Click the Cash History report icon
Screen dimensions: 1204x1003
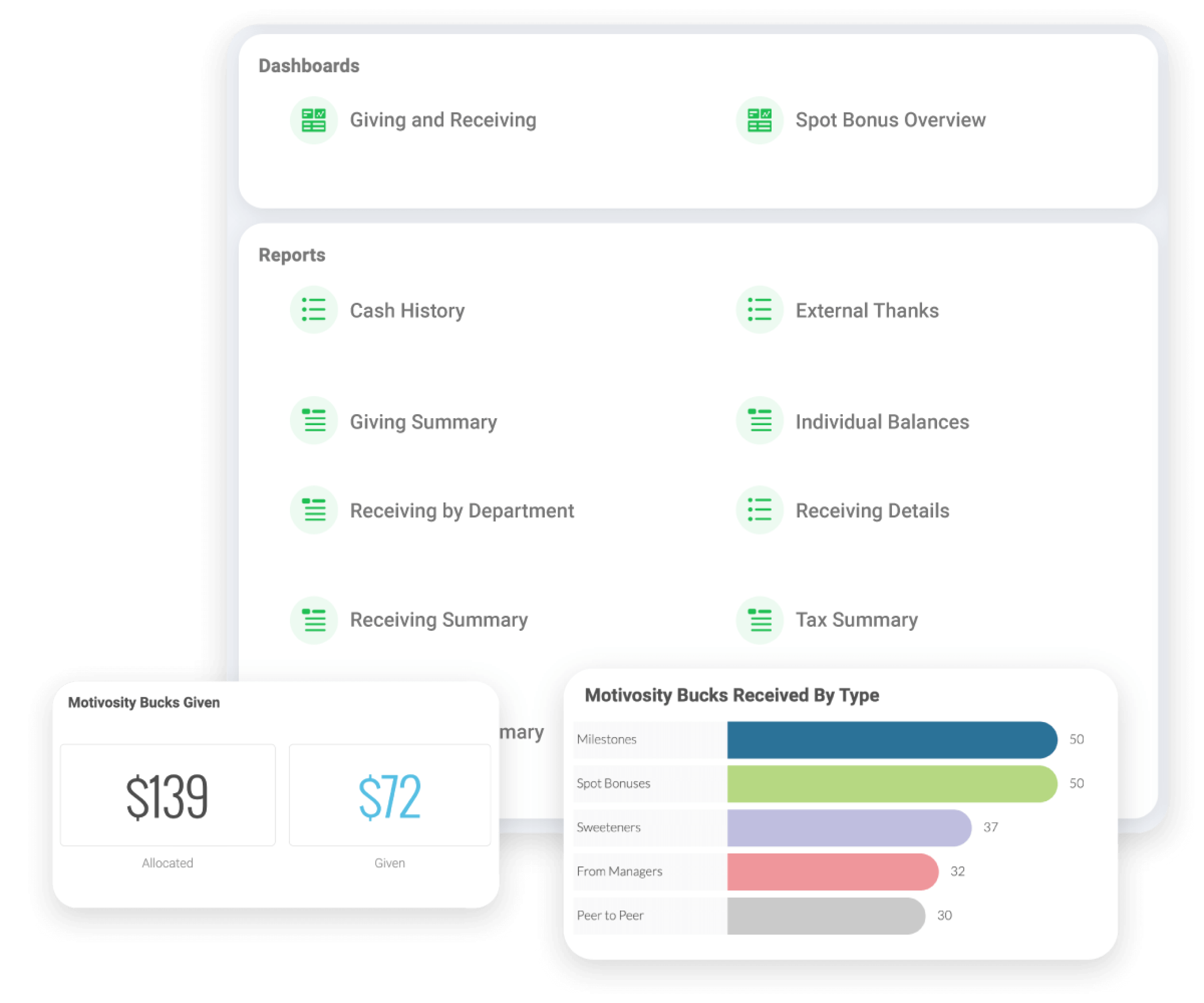[x=313, y=310]
